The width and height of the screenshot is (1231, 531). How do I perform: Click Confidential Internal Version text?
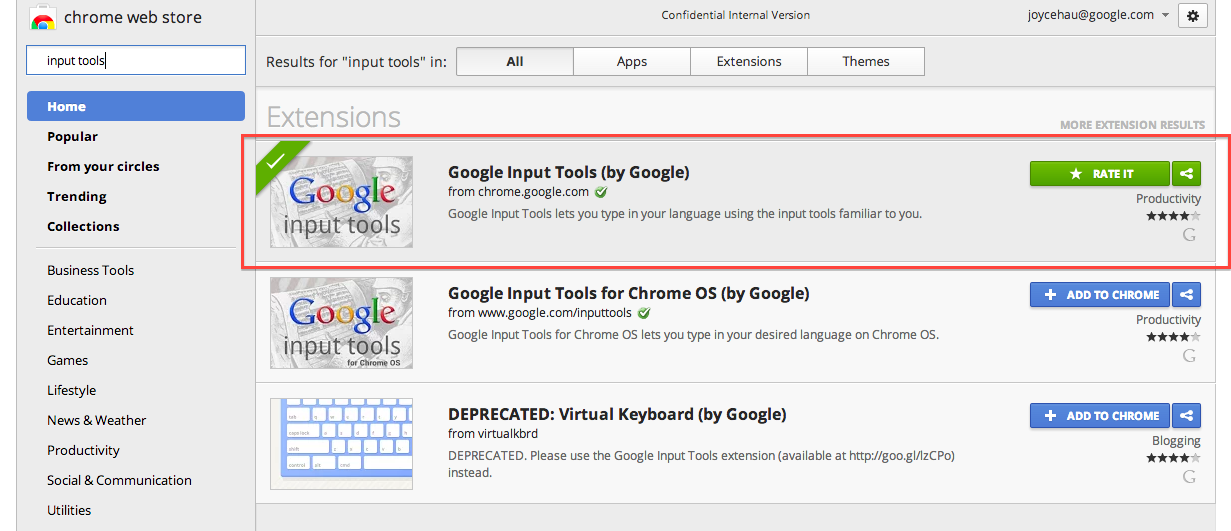point(736,15)
